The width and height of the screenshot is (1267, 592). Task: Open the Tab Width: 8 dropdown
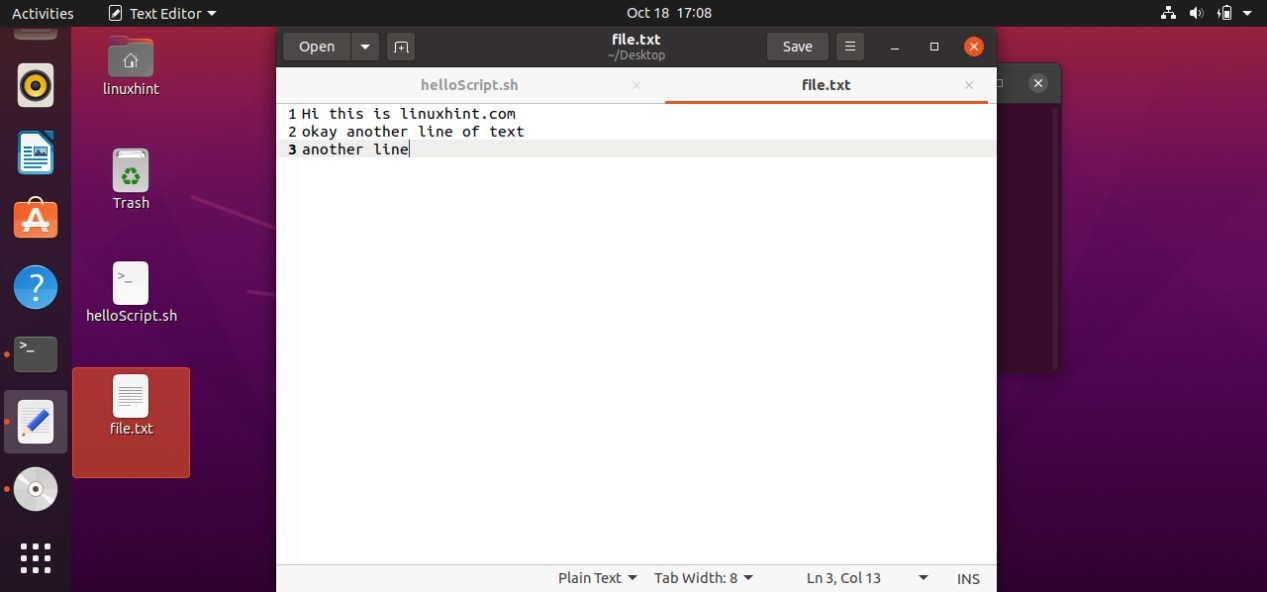[x=704, y=578]
